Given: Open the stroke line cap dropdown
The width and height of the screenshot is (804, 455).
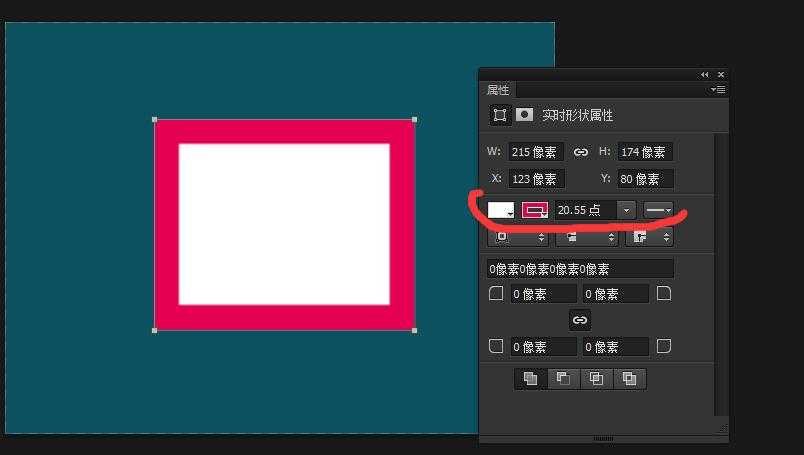Looking at the screenshot, I should pyautogui.click(x=587, y=237).
